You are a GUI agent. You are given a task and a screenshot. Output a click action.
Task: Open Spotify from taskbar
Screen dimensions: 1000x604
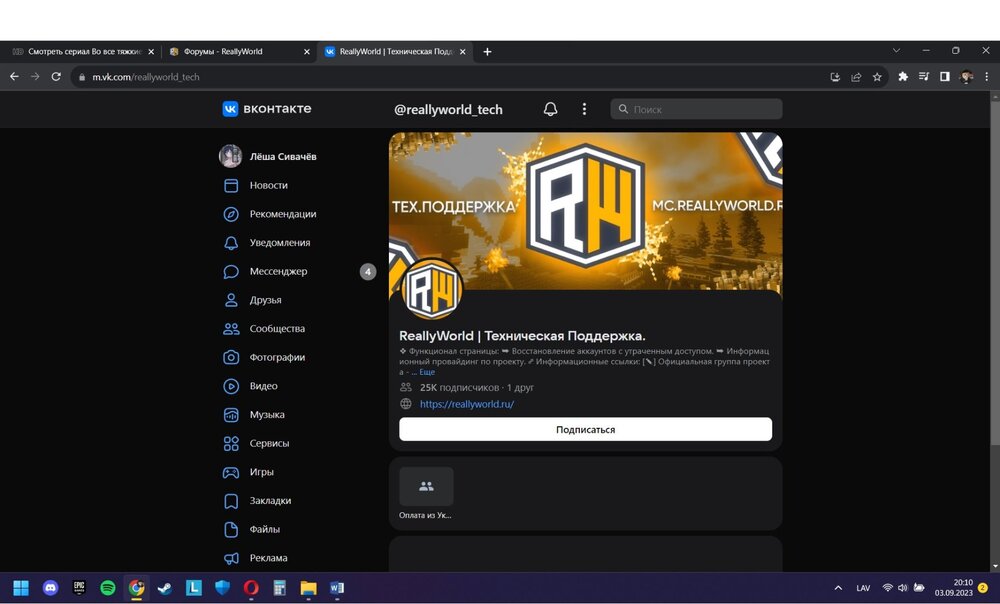click(108, 587)
